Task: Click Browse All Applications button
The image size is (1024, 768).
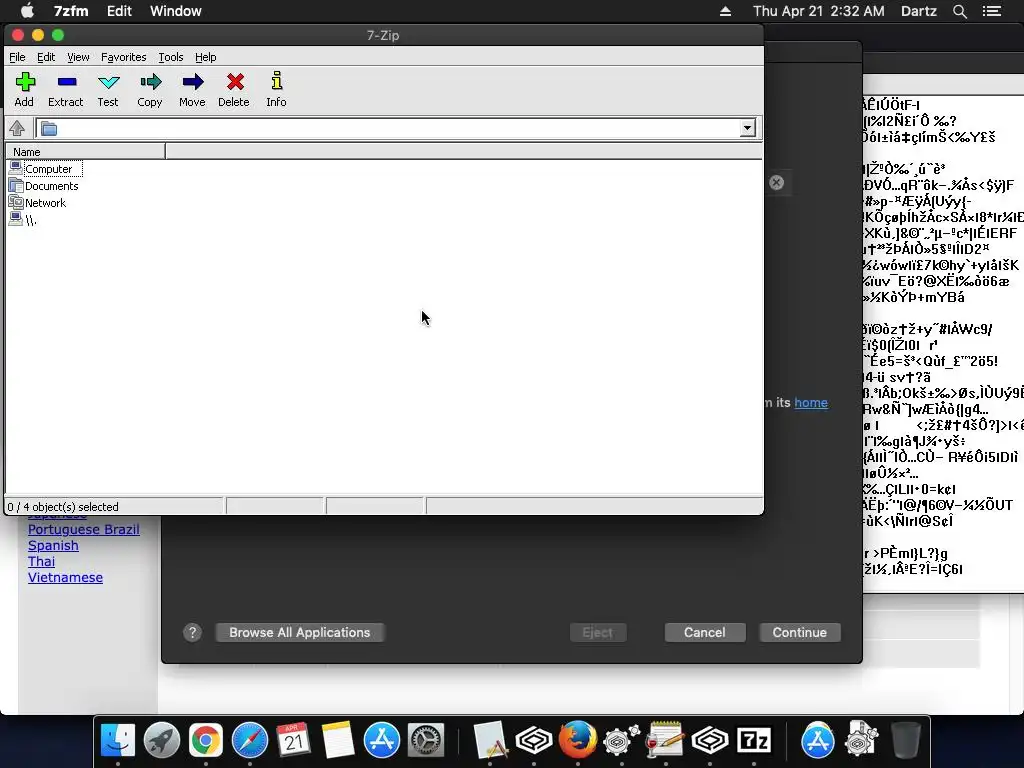Action: (300, 632)
